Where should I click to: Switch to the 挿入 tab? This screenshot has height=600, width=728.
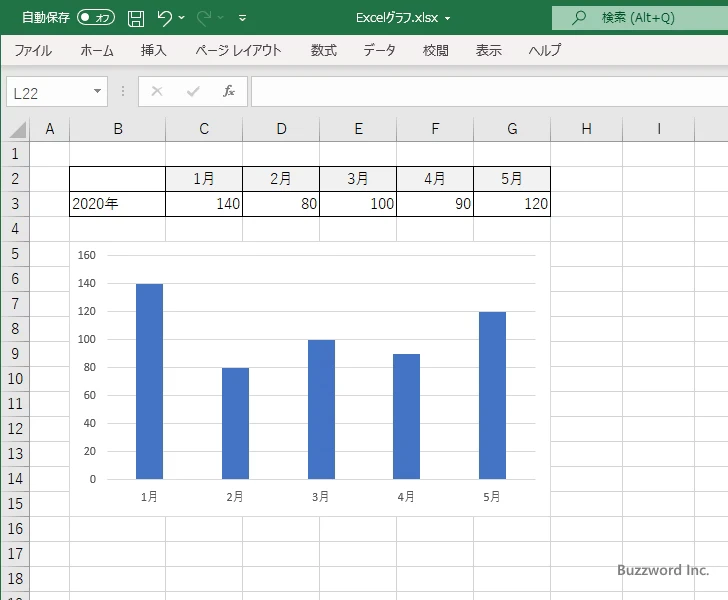coord(154,50)
